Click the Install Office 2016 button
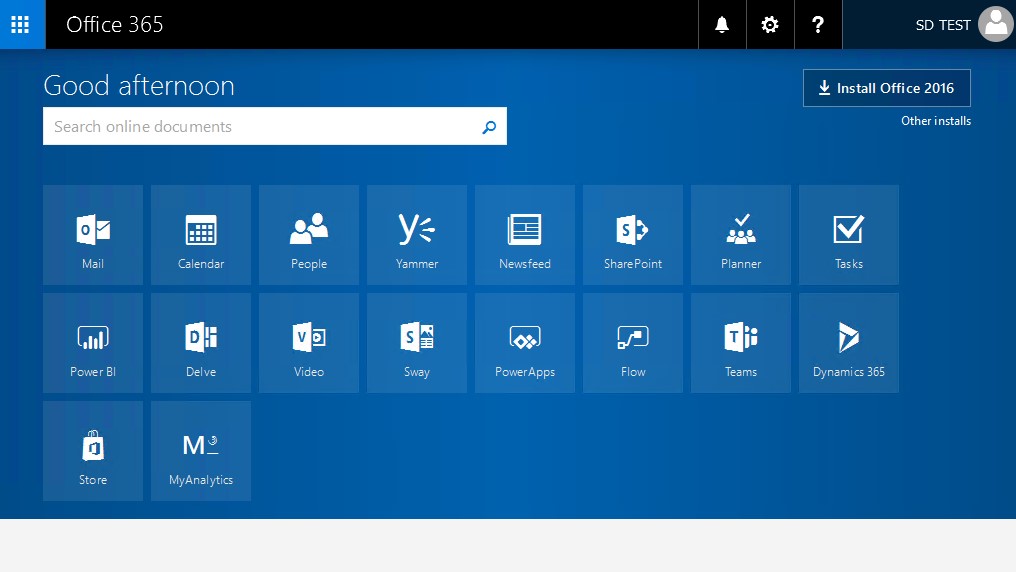 tap(886, 88)
